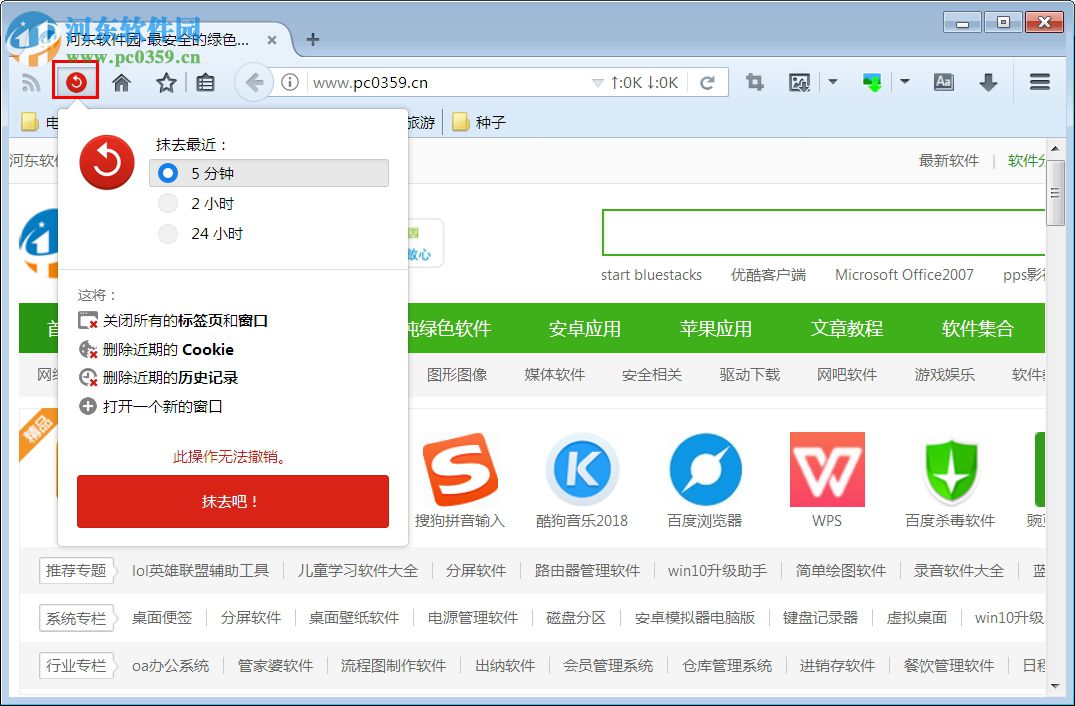This screenshot has height=706, width=1075.
Task: Open the RSS feed subscription icon
Action: pos(31,81)
